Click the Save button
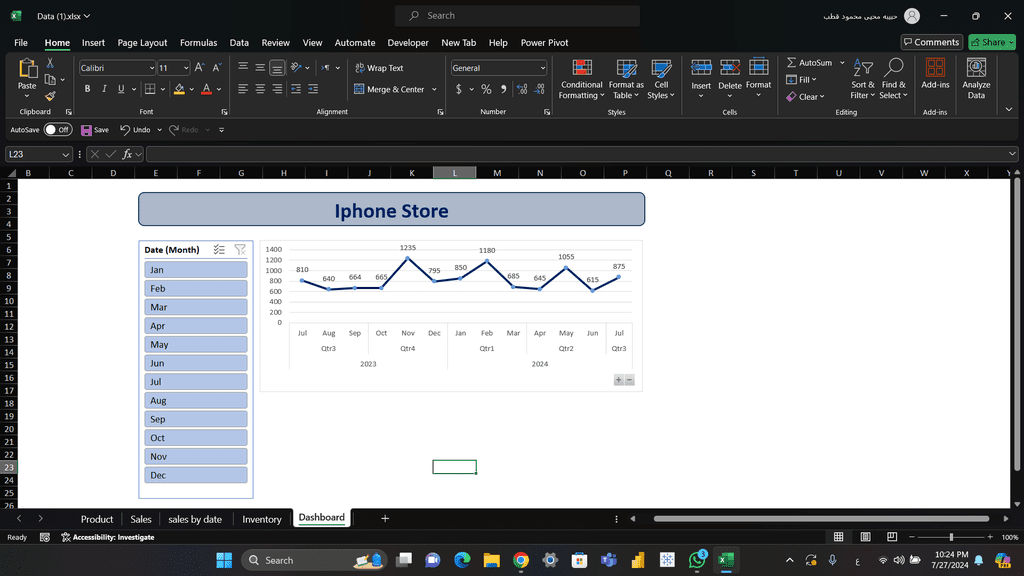1024x576 pixels. (95, 130)
